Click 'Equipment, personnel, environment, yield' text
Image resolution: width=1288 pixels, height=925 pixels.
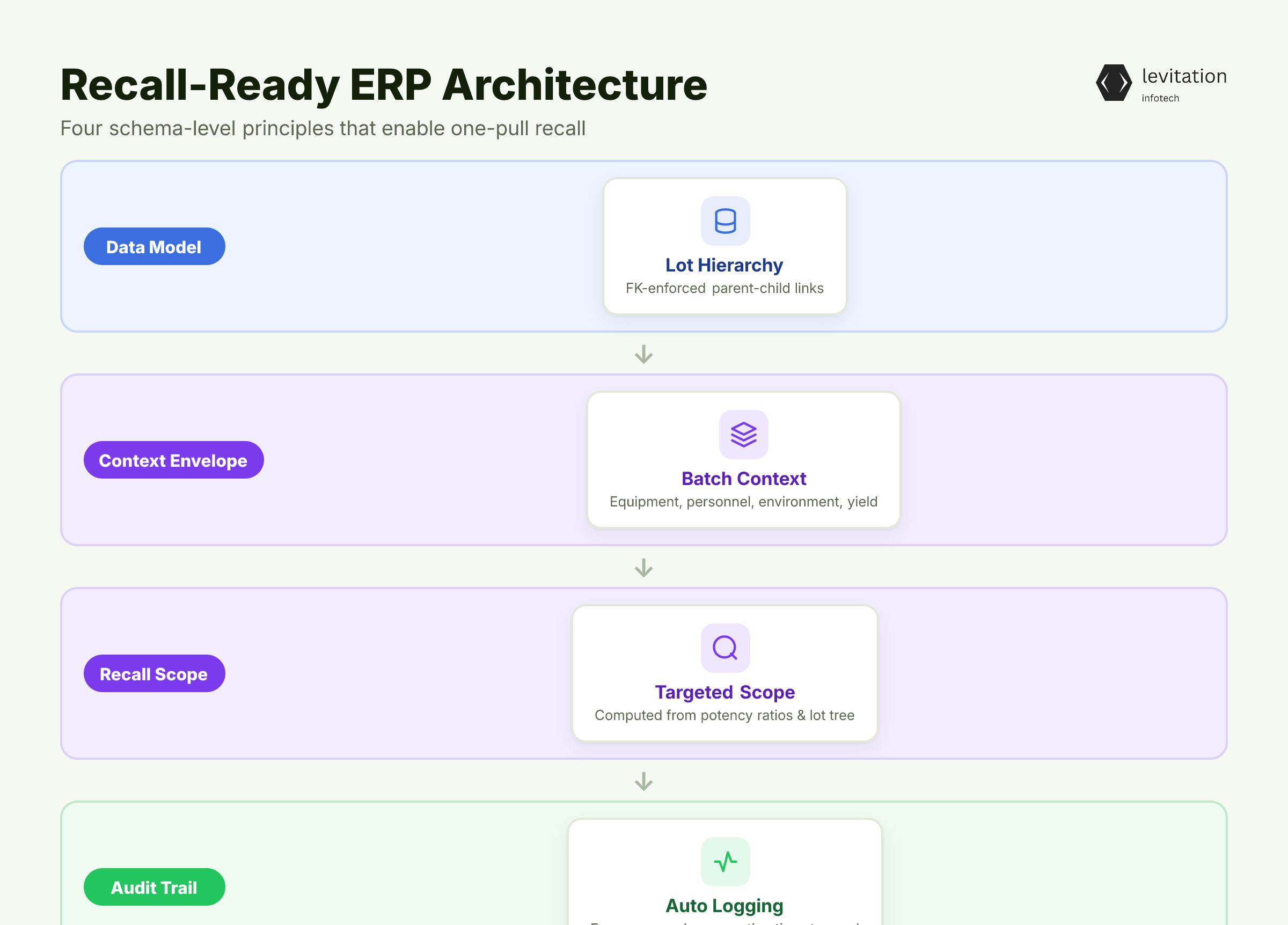pos(743,502)
